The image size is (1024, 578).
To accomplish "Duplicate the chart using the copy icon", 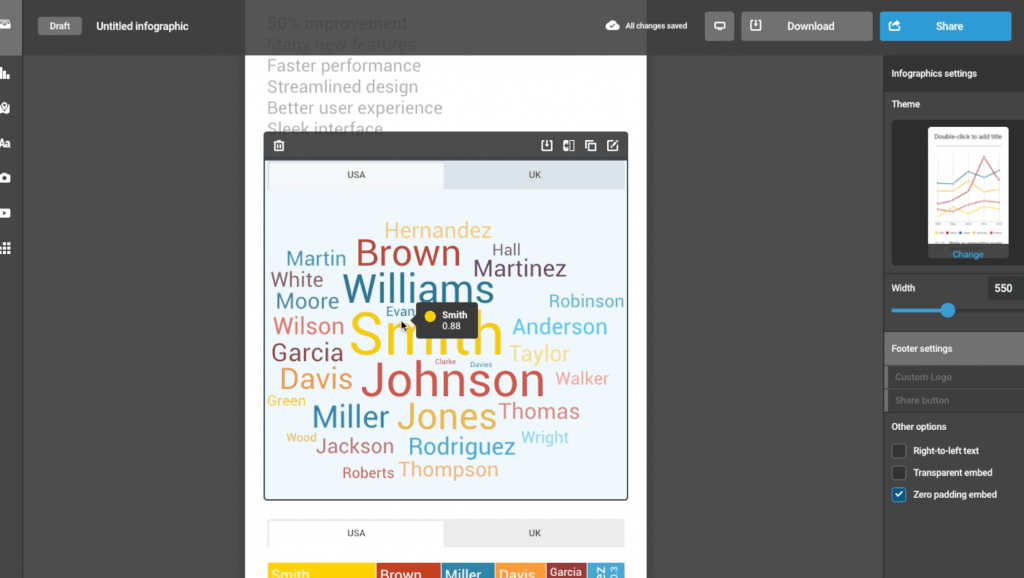I will tap(590, 145).
